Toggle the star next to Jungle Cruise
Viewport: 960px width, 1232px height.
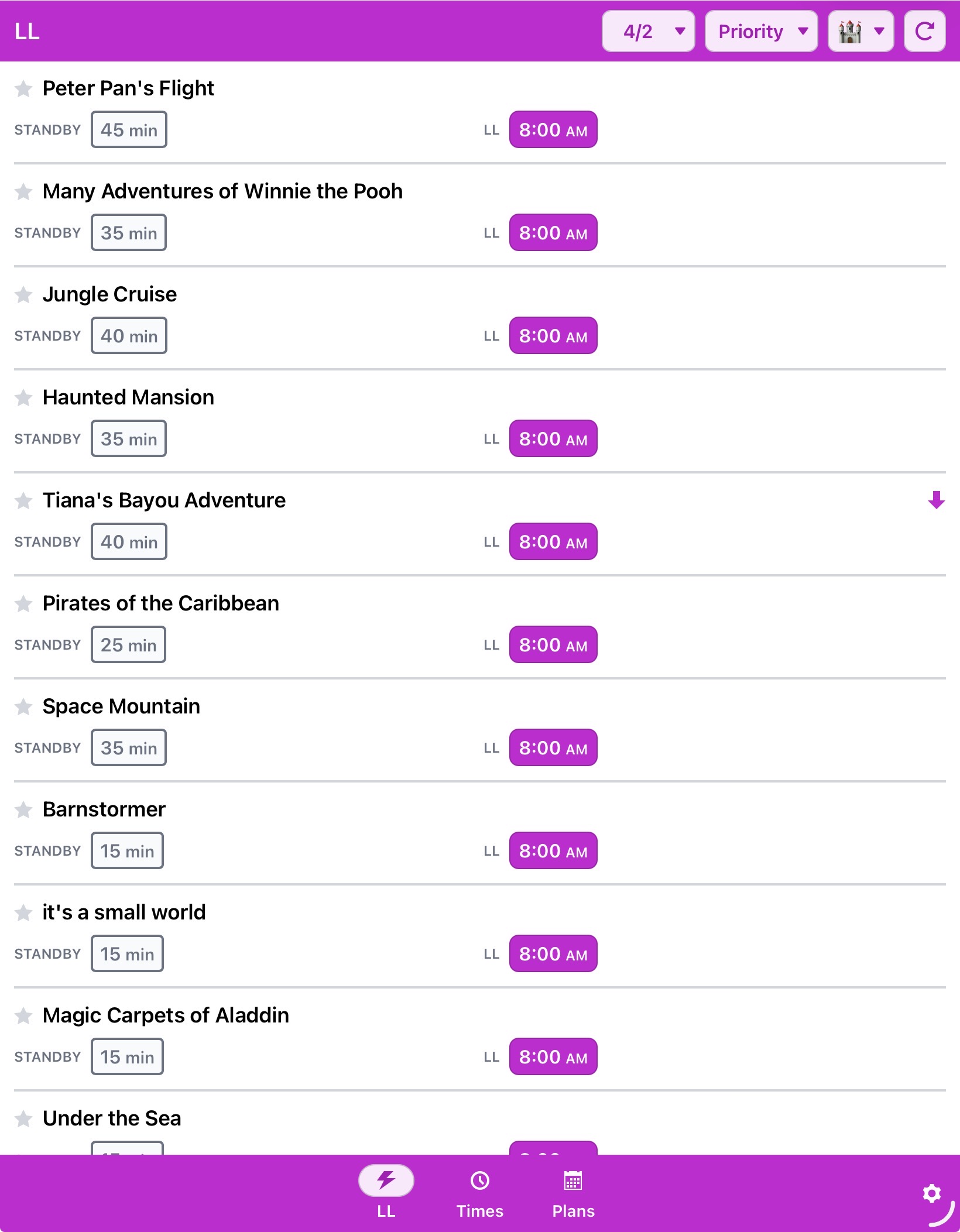point(23,294)
